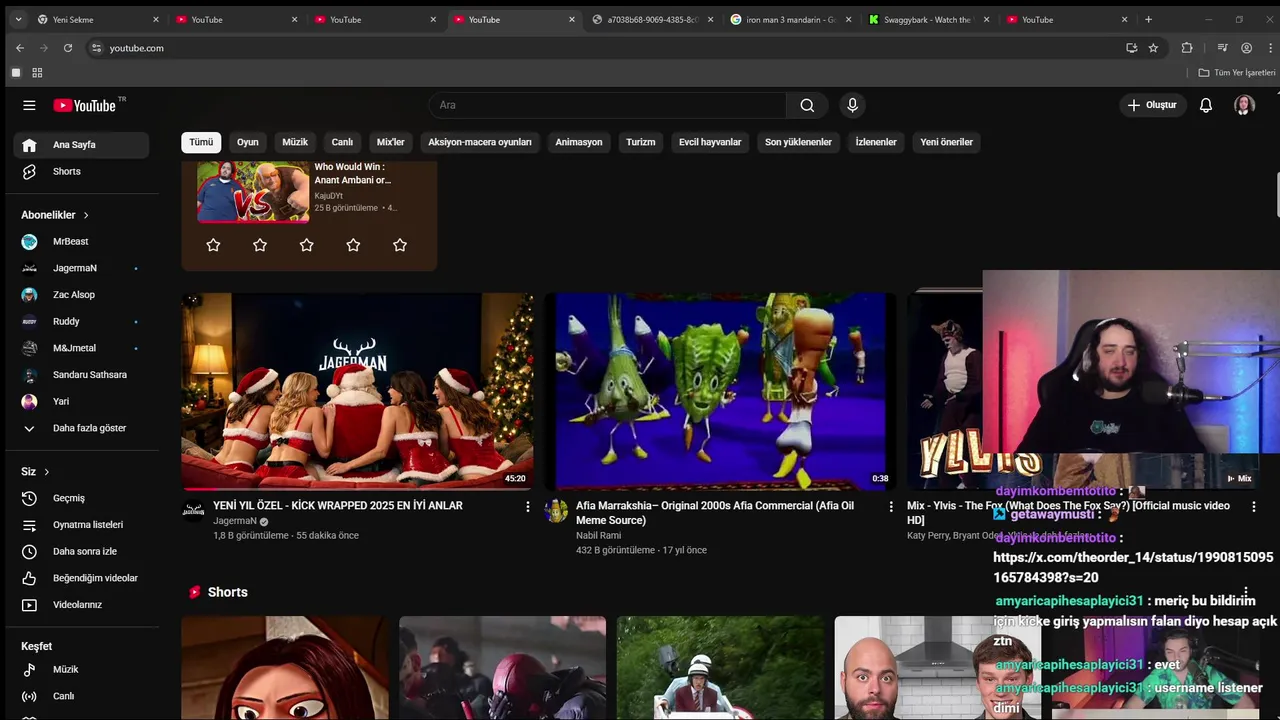Give the first star rating
Image resolution: width=1280 pixels, height=720 pixels.
click(x=213, y=245)
